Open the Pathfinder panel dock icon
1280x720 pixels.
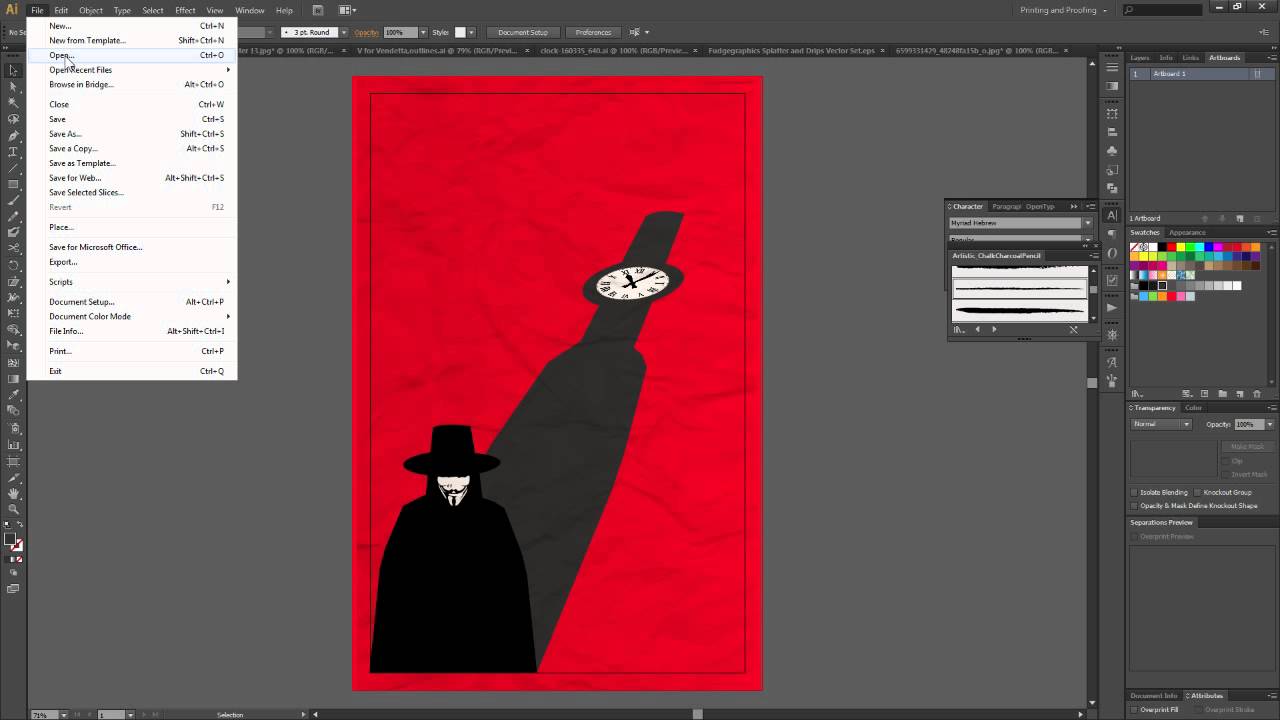point(1112,189)
